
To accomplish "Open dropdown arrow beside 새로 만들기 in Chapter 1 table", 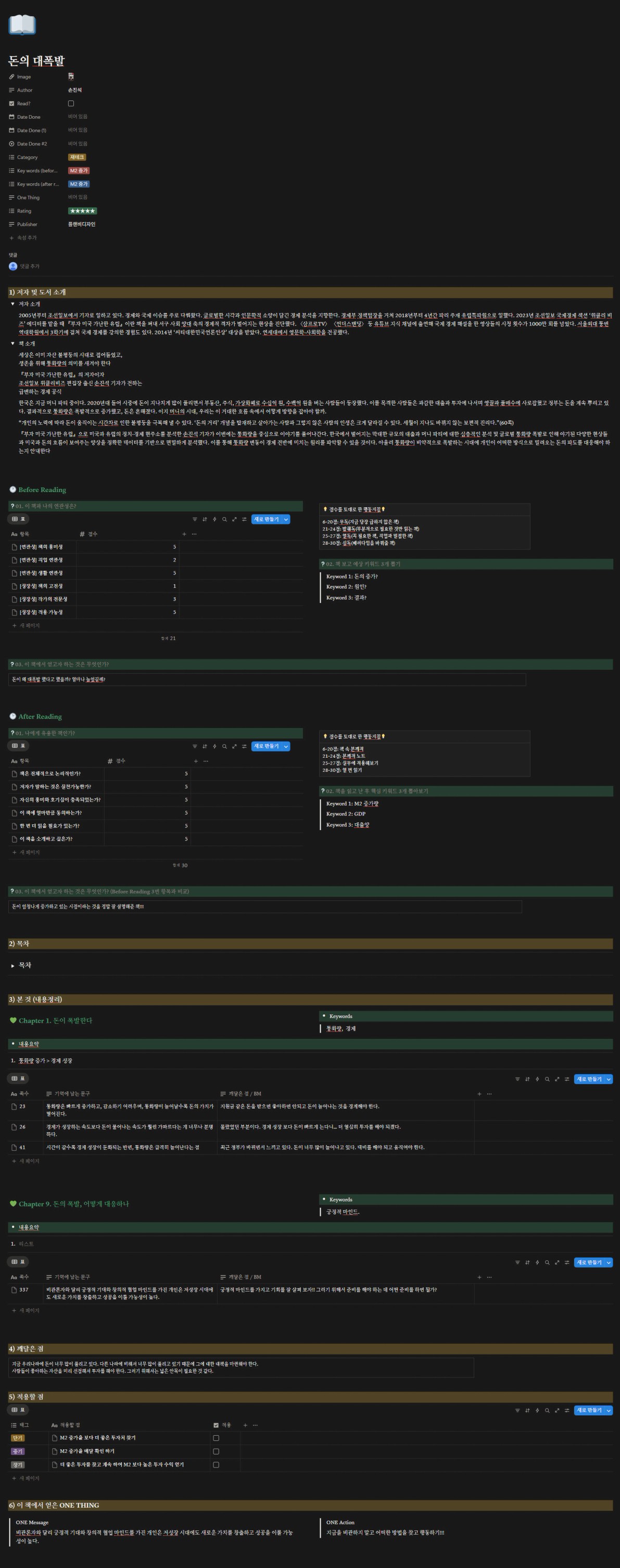I will 609,1079.
